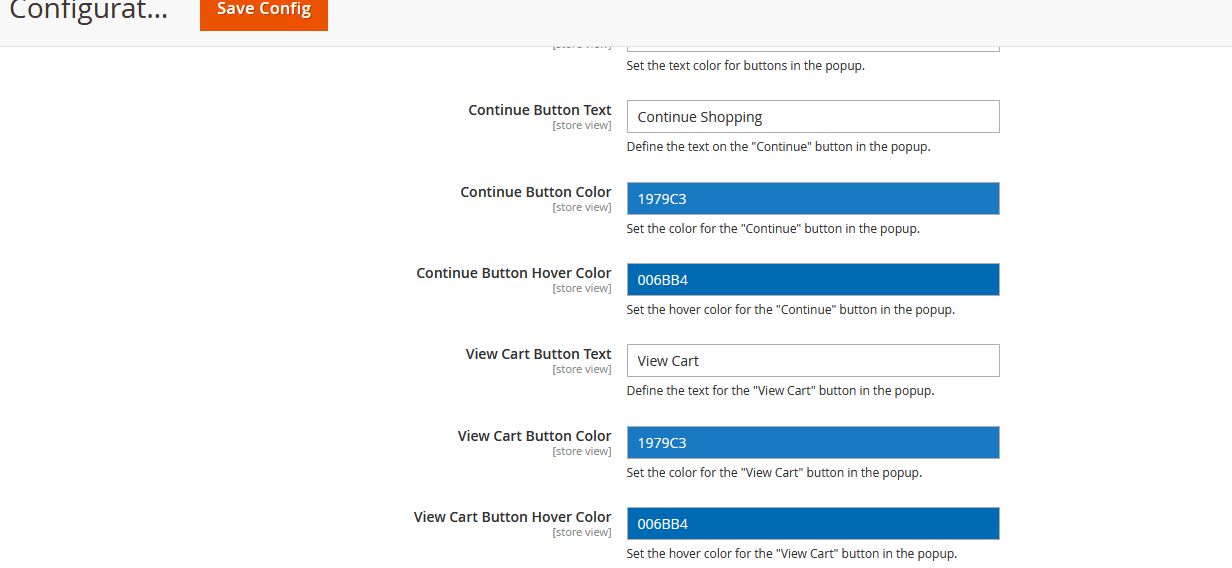
Task: Click the "View Cart Button Text" label
Action: pos(538,354)
